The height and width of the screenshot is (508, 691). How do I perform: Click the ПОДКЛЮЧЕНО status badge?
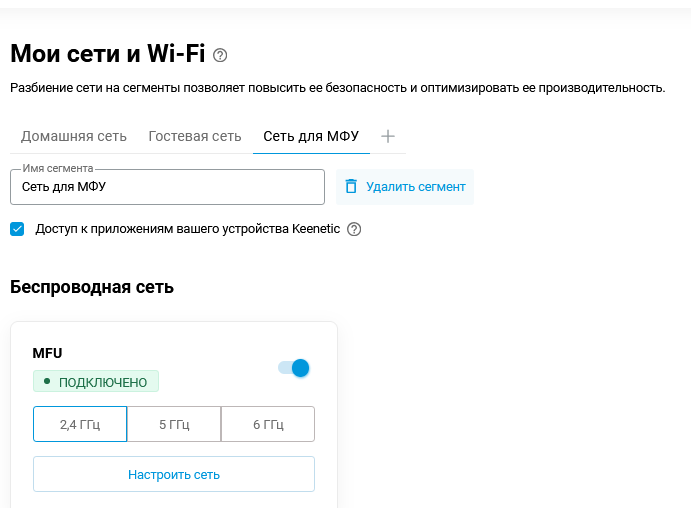point(96,382)
